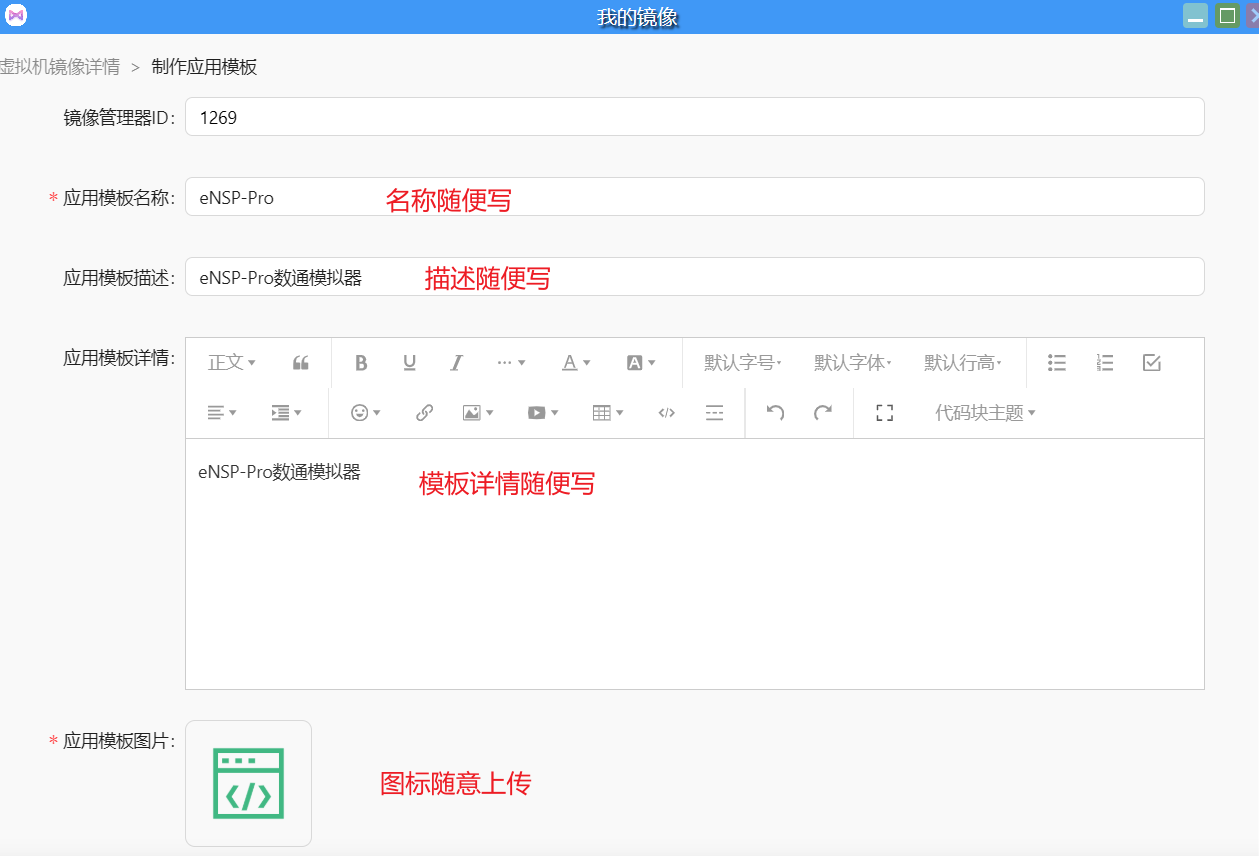
Task: Open the indent options dropdown
Action: 286,413
